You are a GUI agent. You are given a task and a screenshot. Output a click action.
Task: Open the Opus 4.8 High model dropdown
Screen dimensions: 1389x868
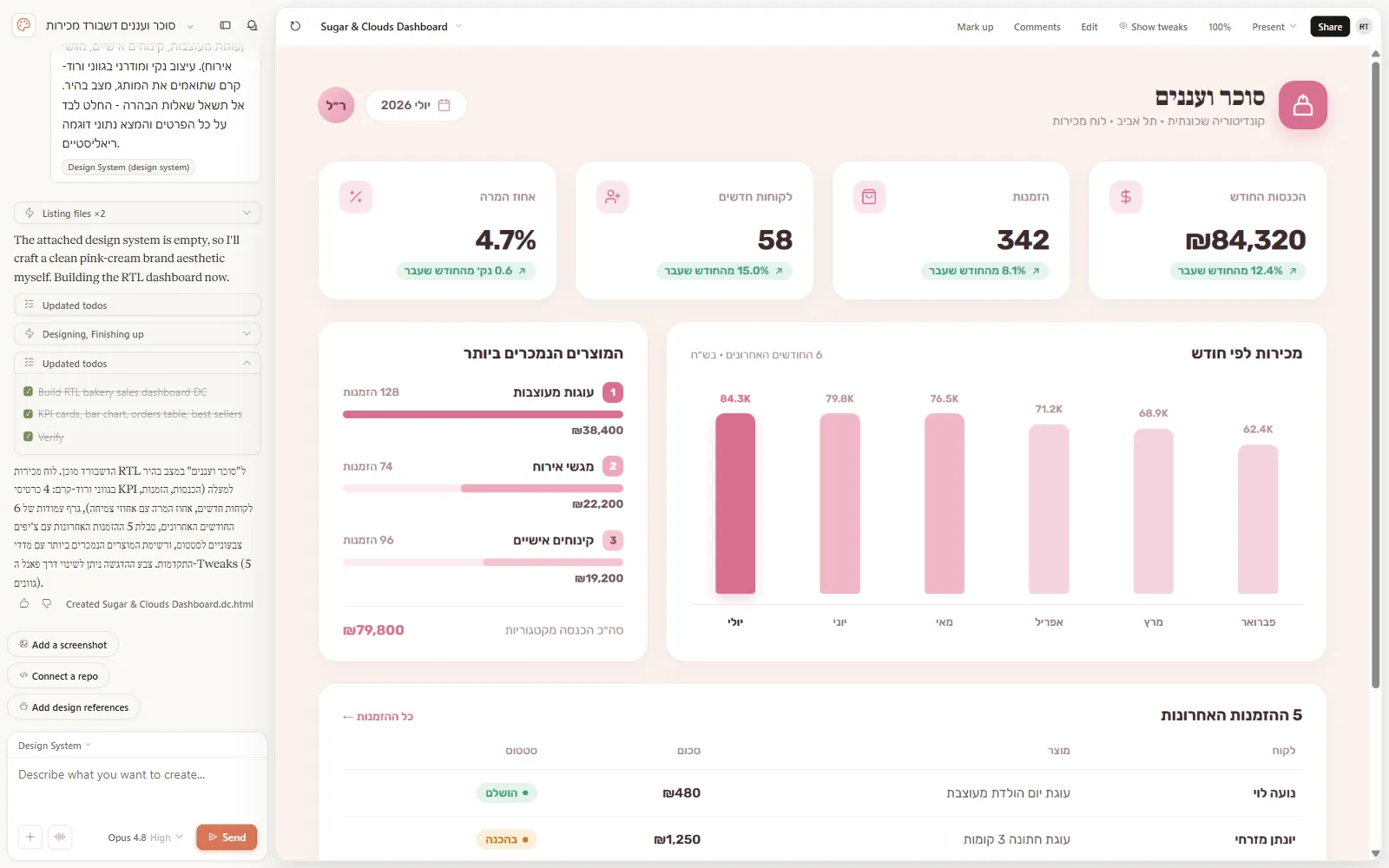[x=145, y=838]
